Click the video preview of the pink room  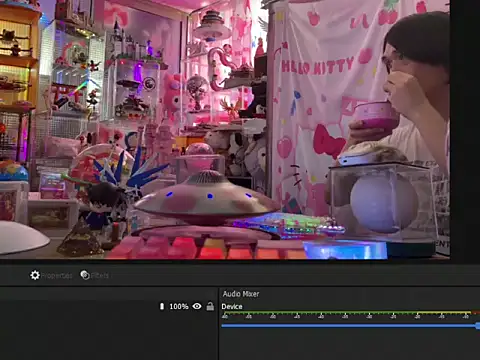pos(225,129)
